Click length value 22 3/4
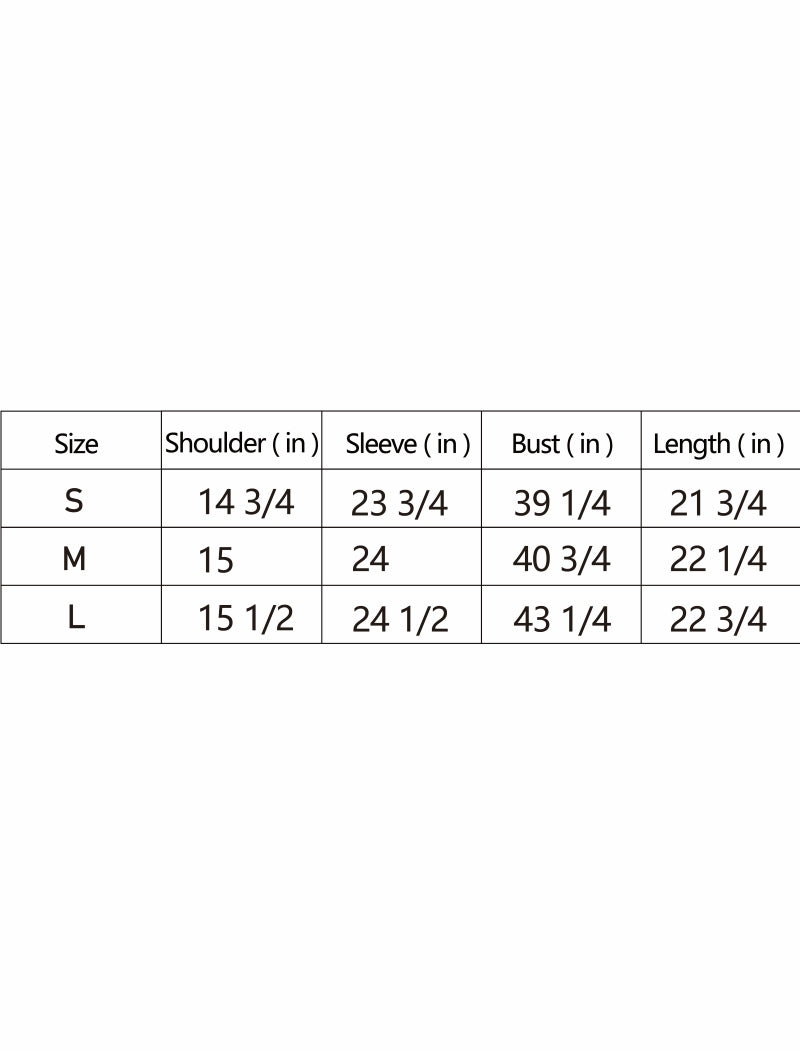800x1050 pixels. [718, 620]
